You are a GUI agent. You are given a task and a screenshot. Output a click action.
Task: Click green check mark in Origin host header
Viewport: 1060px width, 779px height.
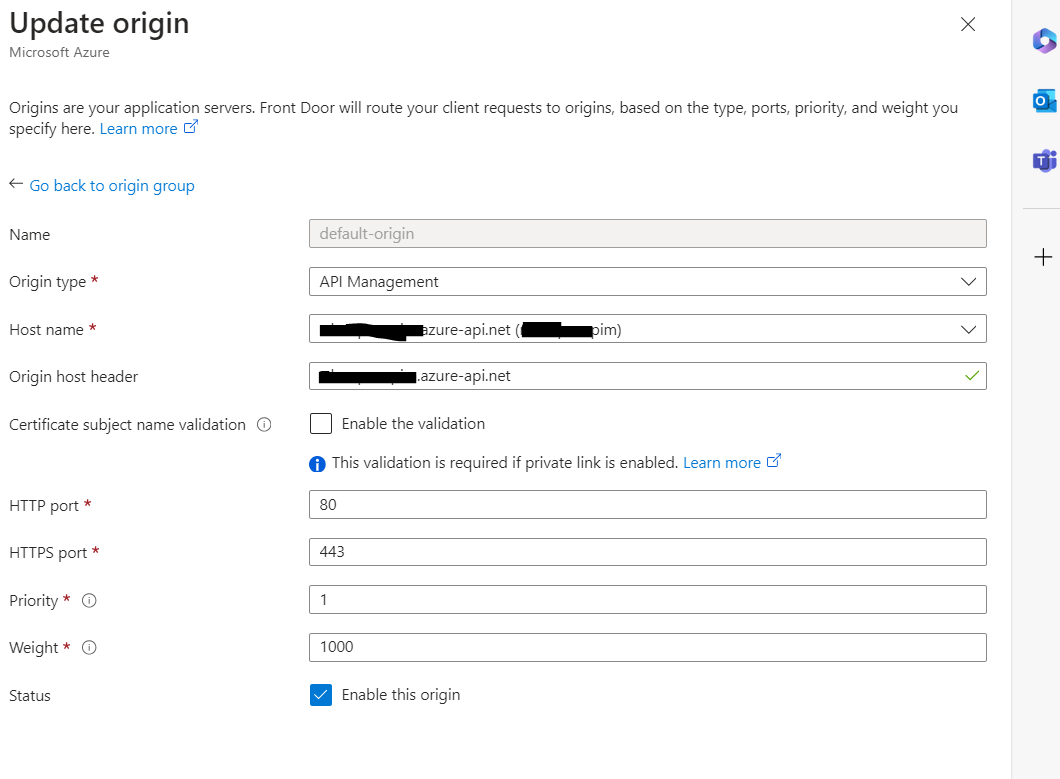pos(971,376)
